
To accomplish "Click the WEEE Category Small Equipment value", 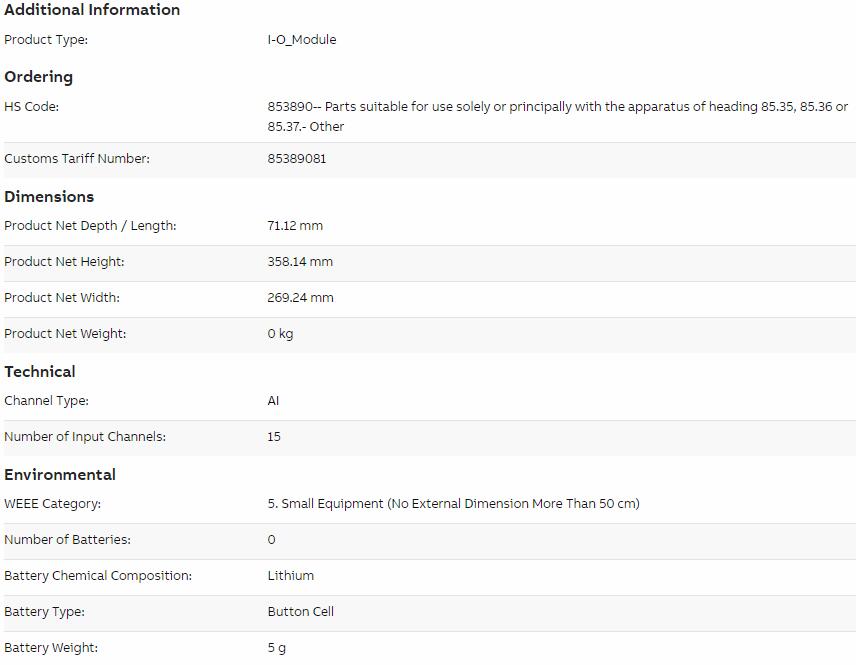I will pos(453,504).
